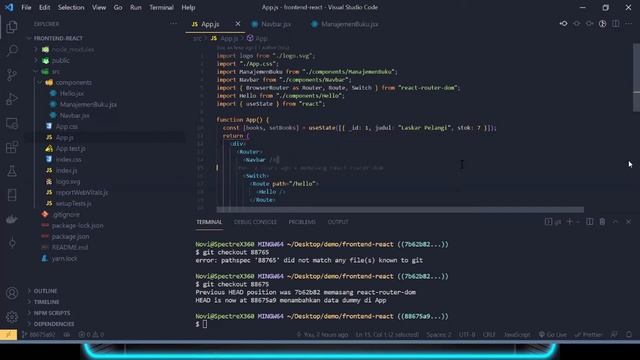The image size is (640, 360).
Task: Open the Accounts icon in activity bar
Action: point(12,293)
